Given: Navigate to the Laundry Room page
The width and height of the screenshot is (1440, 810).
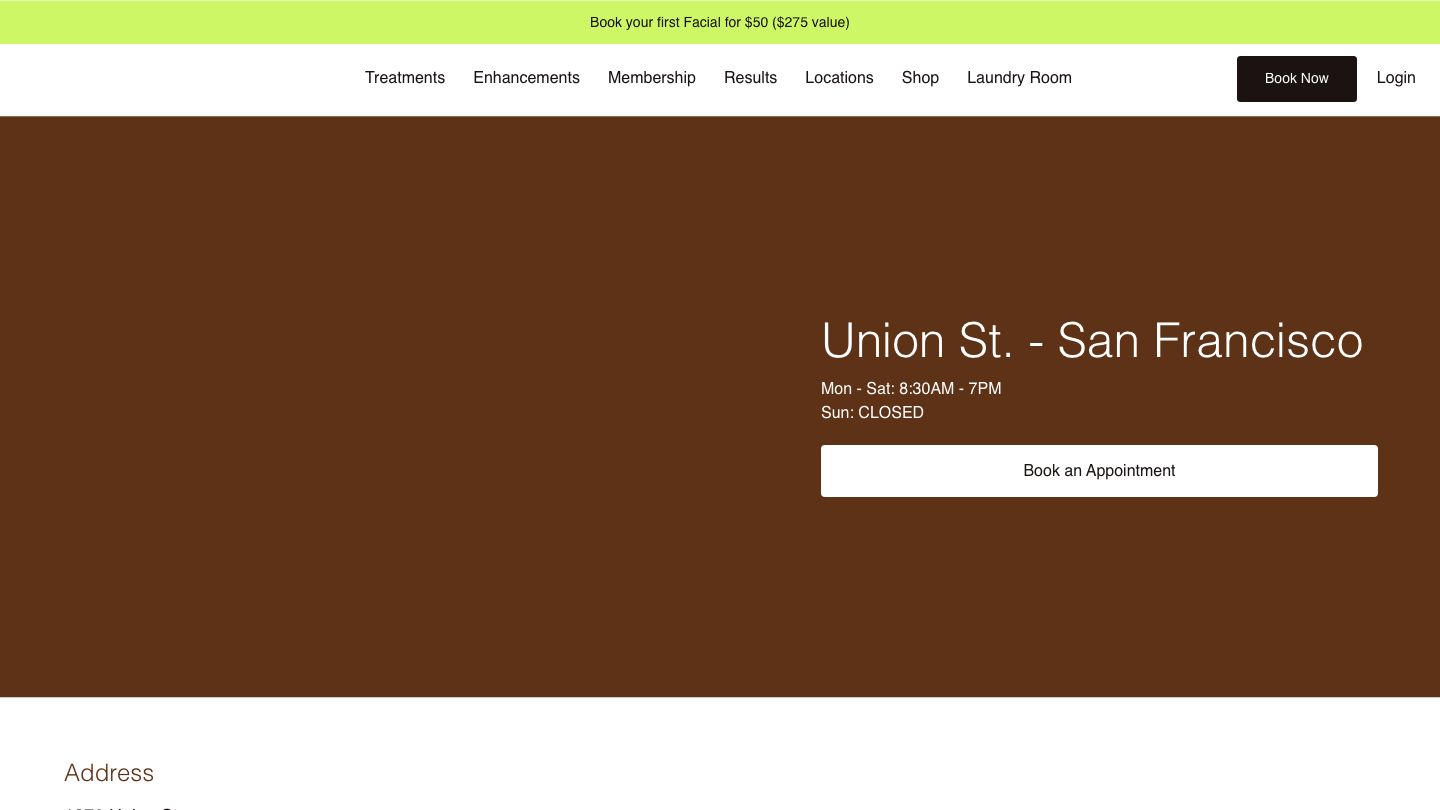Looking at the screenshot, I should coord(1019,78).
